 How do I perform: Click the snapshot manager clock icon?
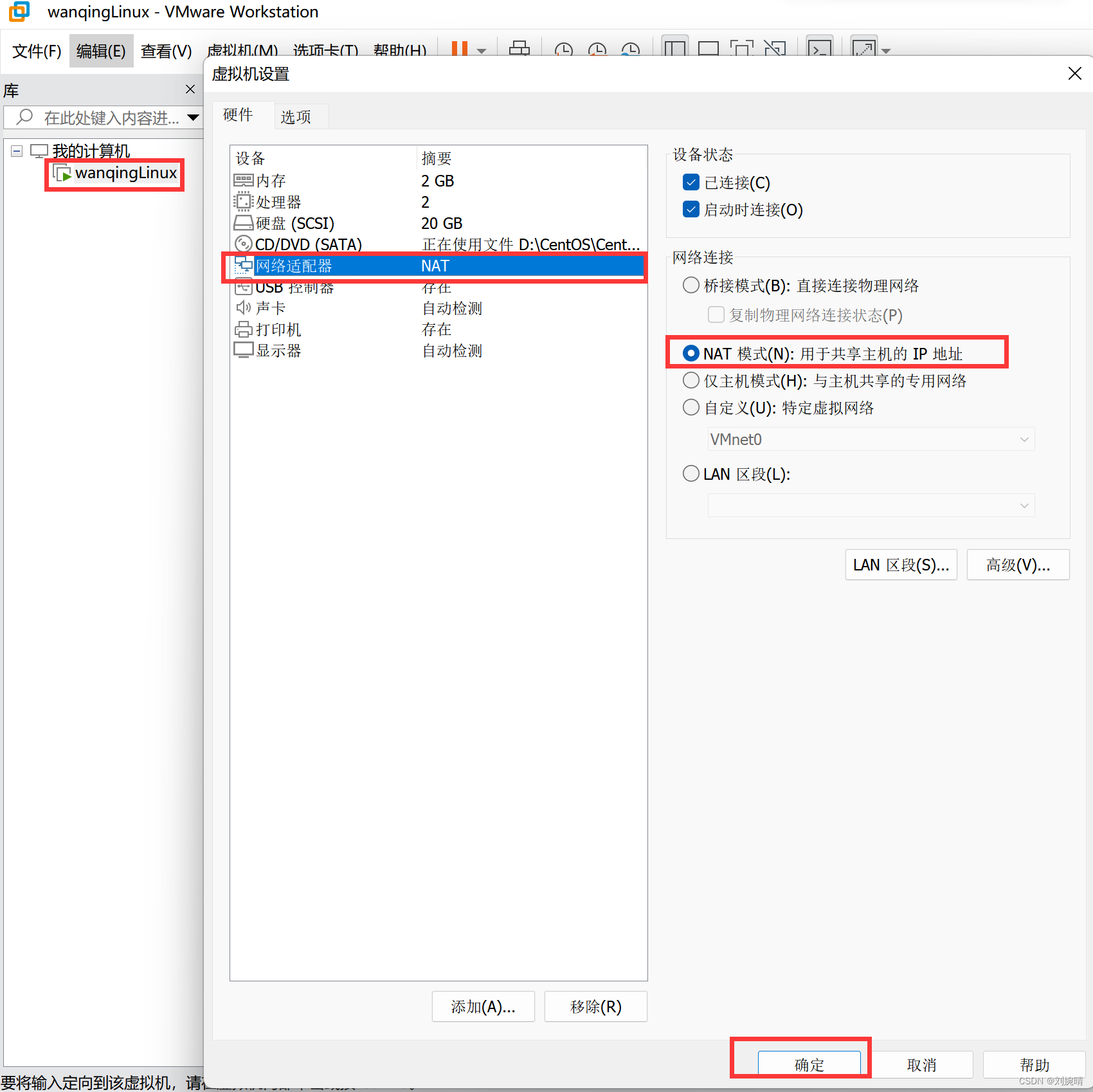coord(631,50)
